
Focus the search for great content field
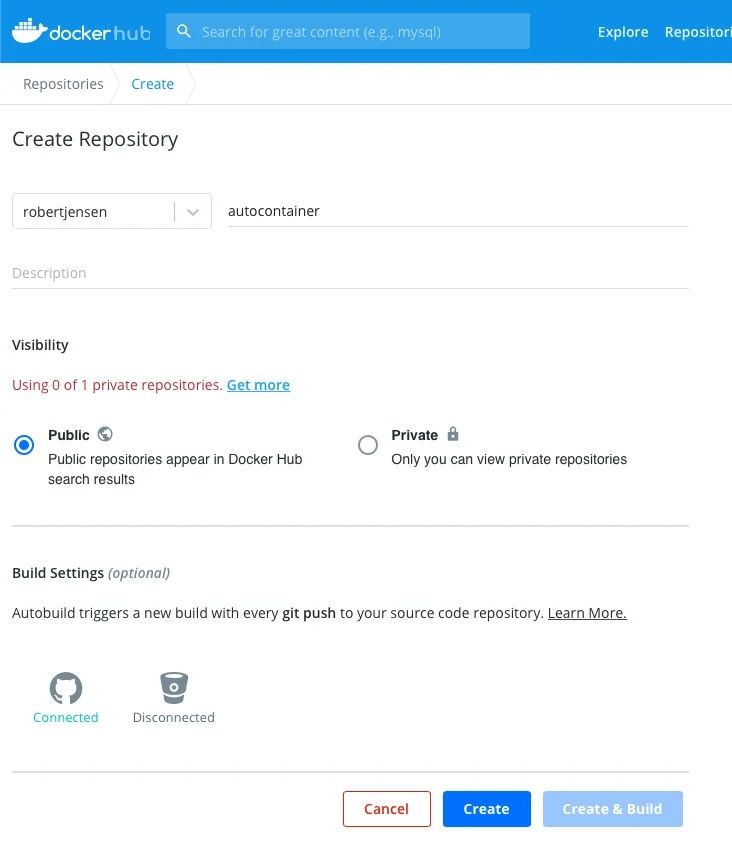(348, 31)
